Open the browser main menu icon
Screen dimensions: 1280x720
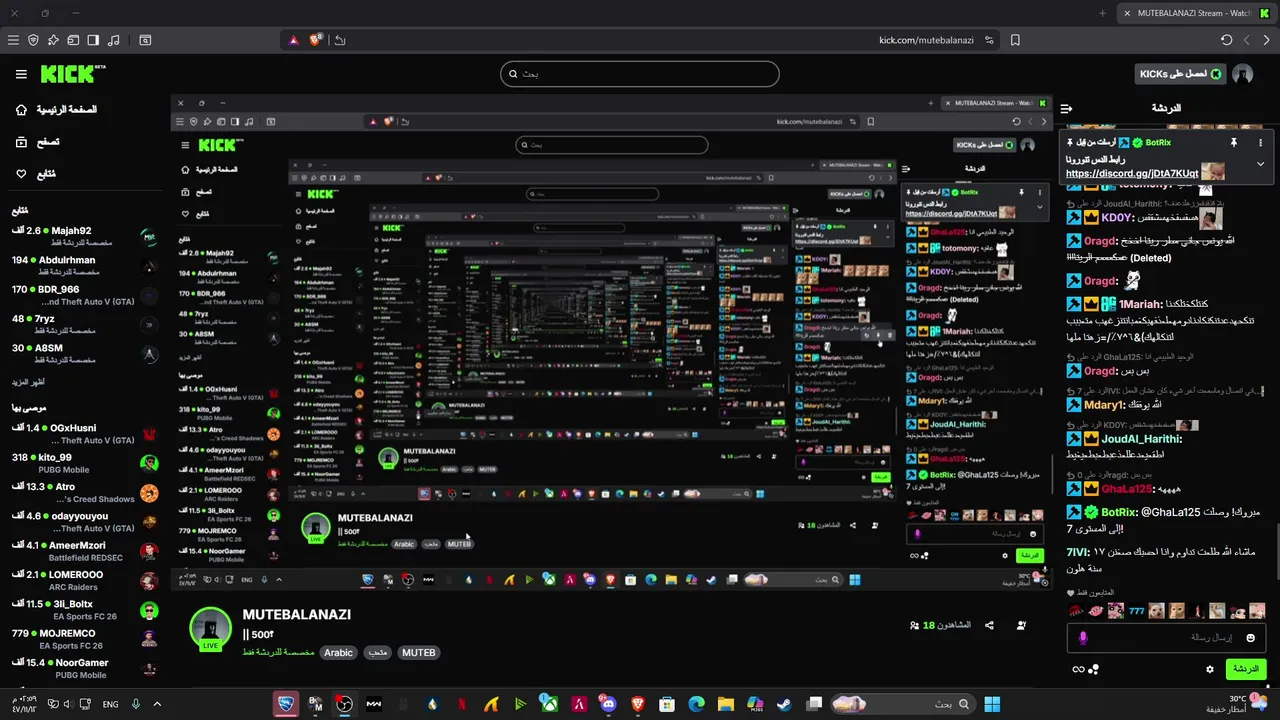pyautogui.click(x=13, y=40)
